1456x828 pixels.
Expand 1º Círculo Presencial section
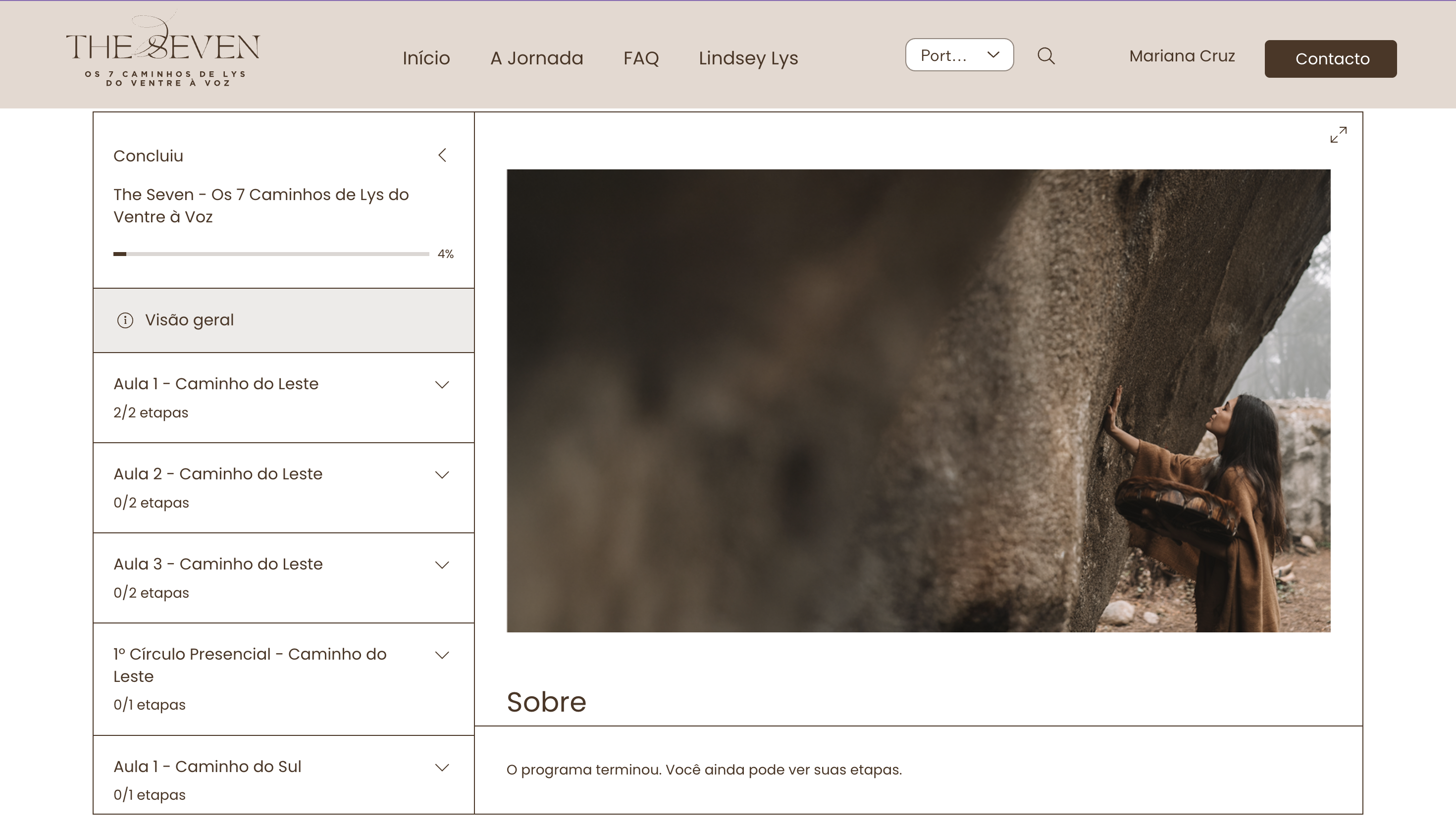click(442, 655)
